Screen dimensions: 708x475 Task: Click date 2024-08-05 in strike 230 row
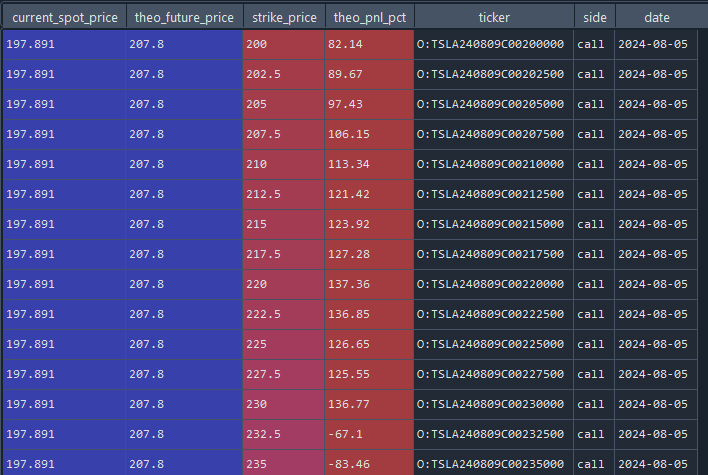tap(656, 405)
